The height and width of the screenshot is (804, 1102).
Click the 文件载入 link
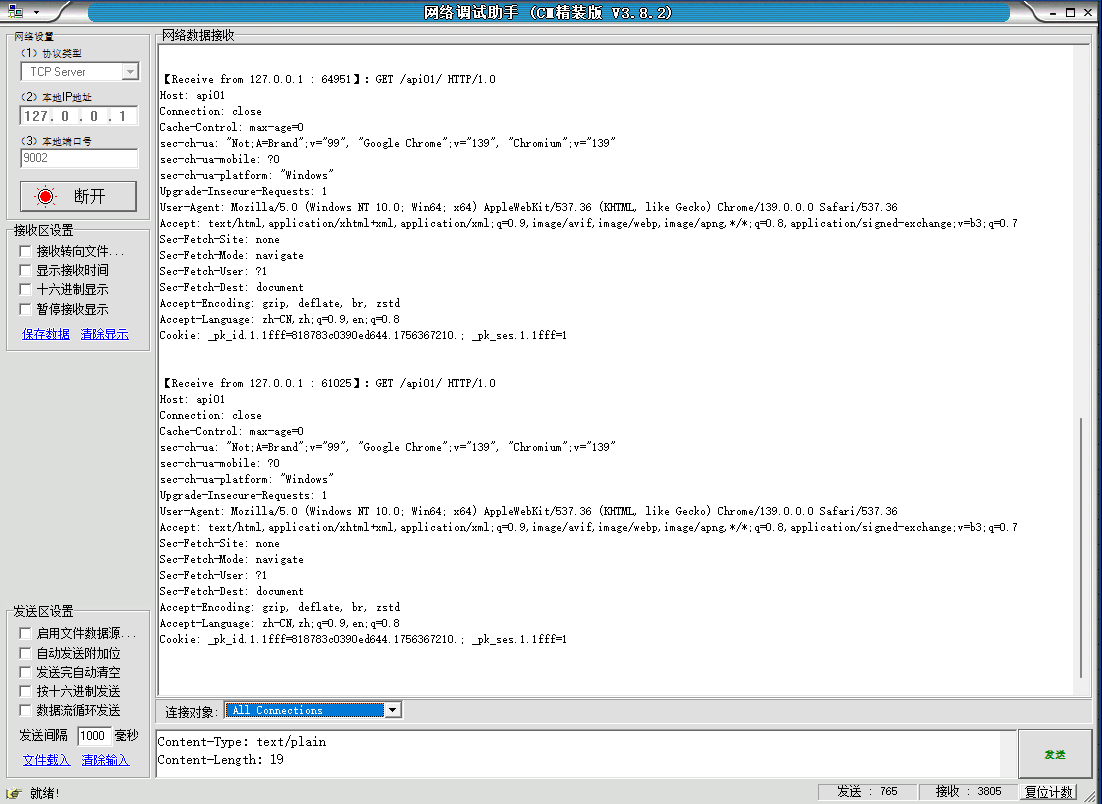point(46,760)
